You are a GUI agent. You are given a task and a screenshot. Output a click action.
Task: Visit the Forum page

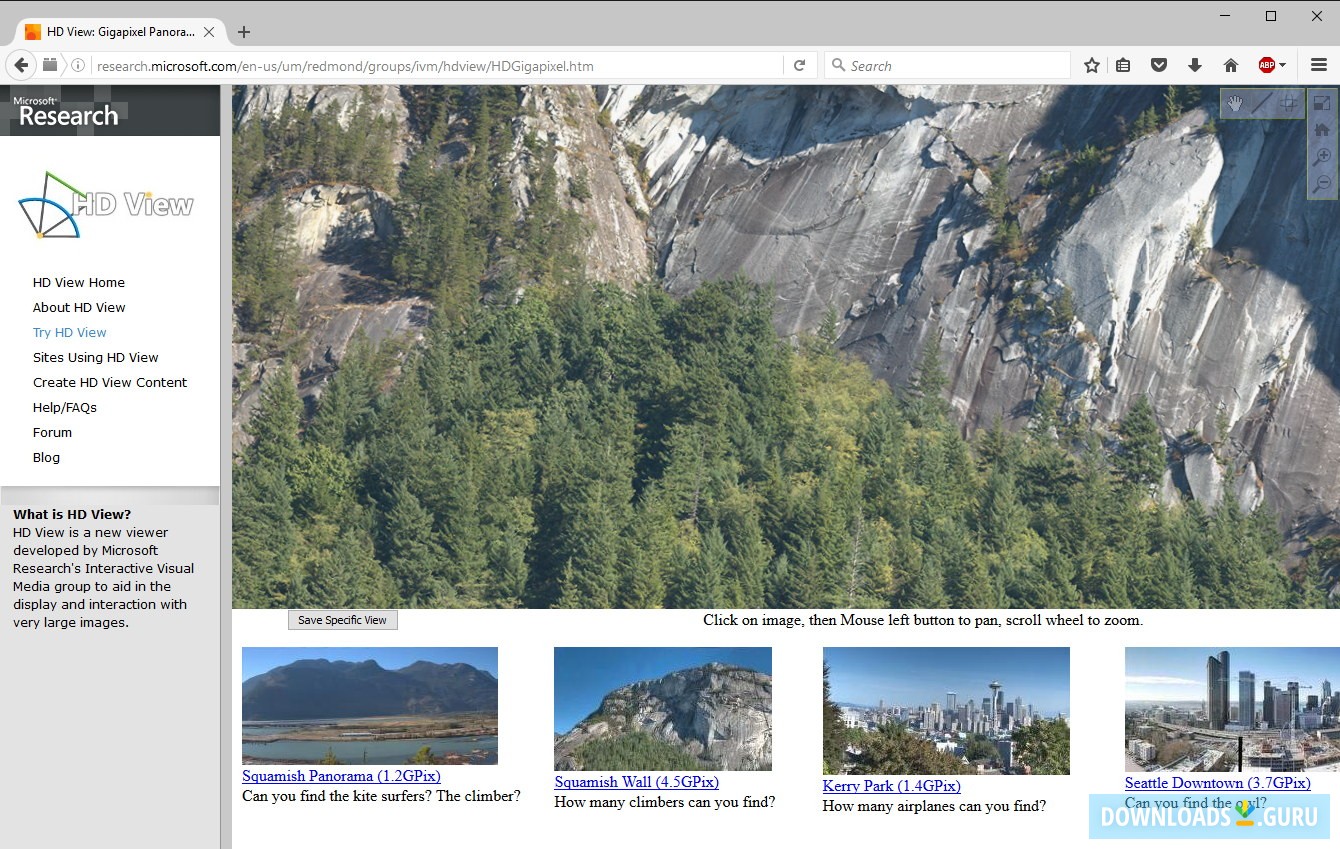[x=53, y=433]
